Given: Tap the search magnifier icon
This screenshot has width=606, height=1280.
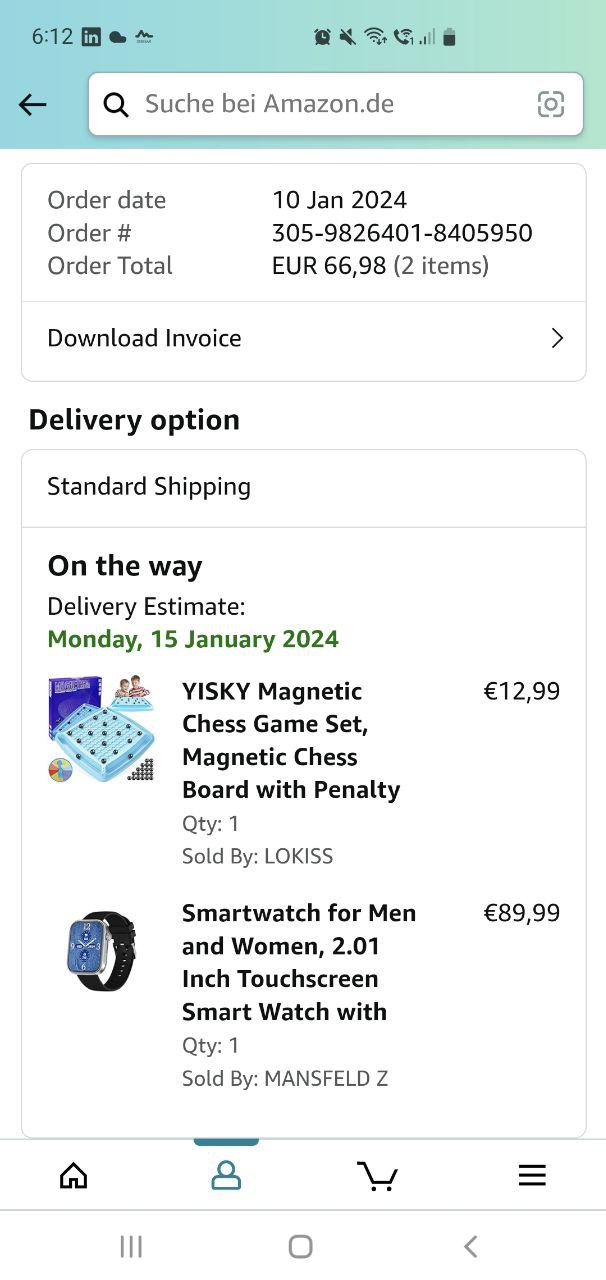Looking at the screenshot, I should pos(117,104).
